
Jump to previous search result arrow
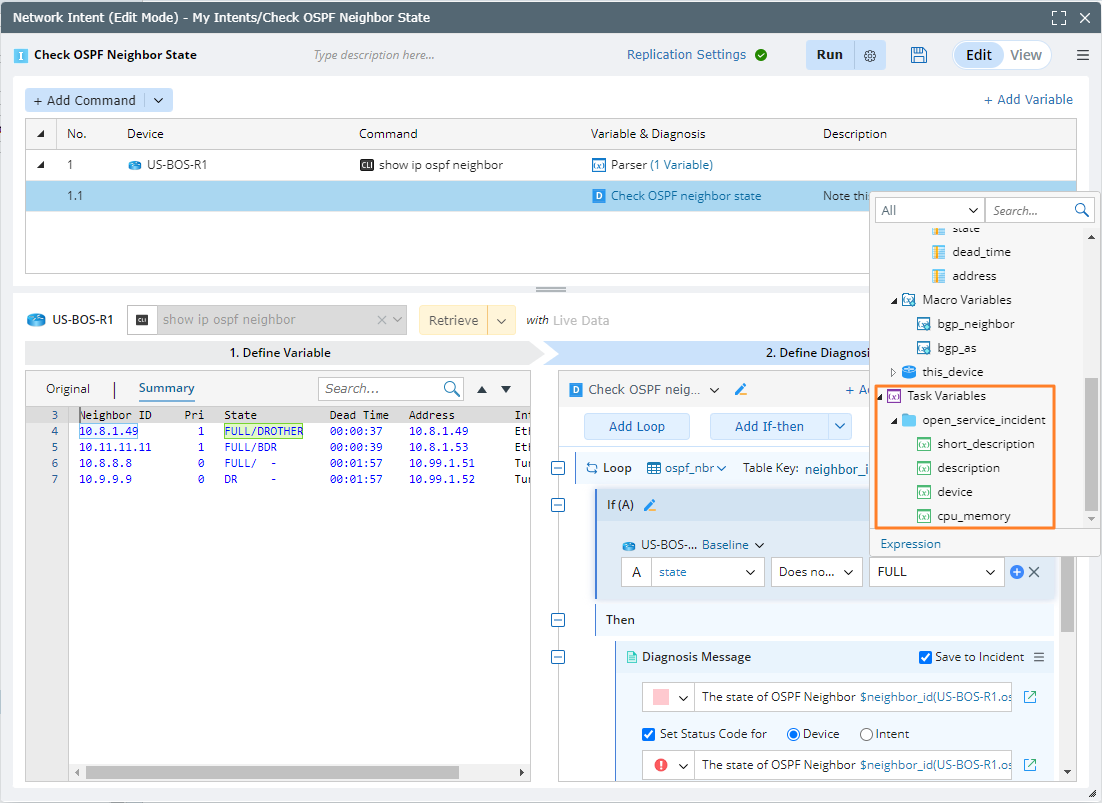482,389
